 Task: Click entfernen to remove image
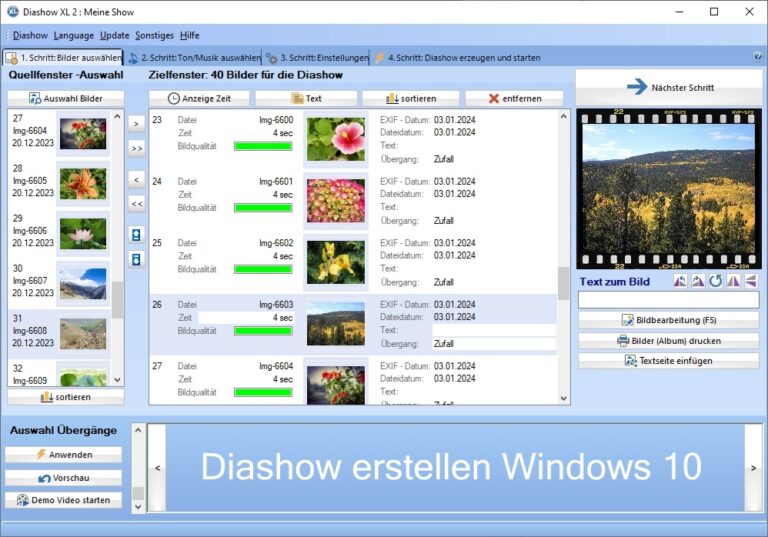(x=514, y=98)
